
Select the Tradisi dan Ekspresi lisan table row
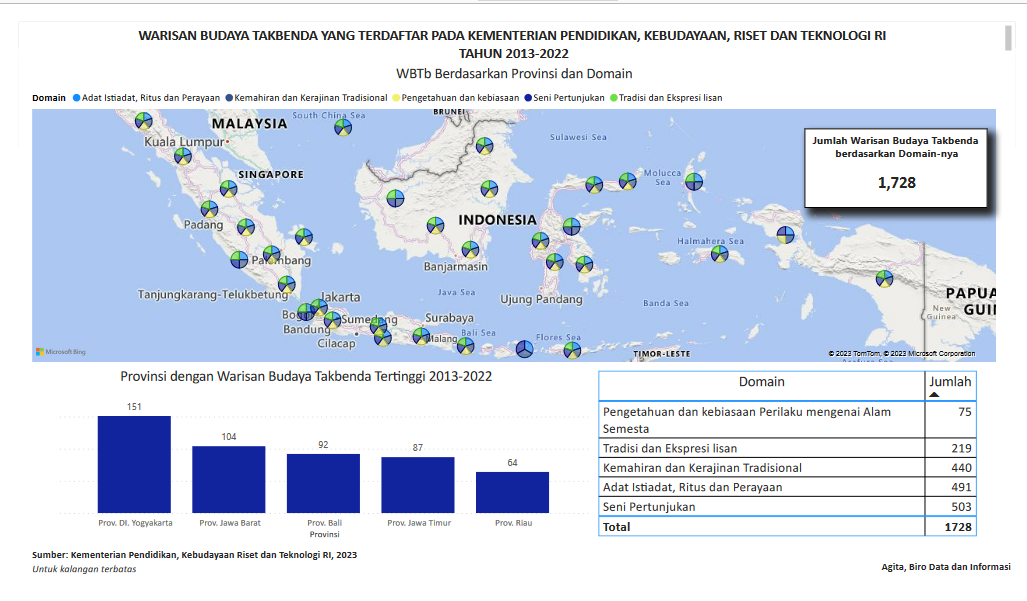762,448
